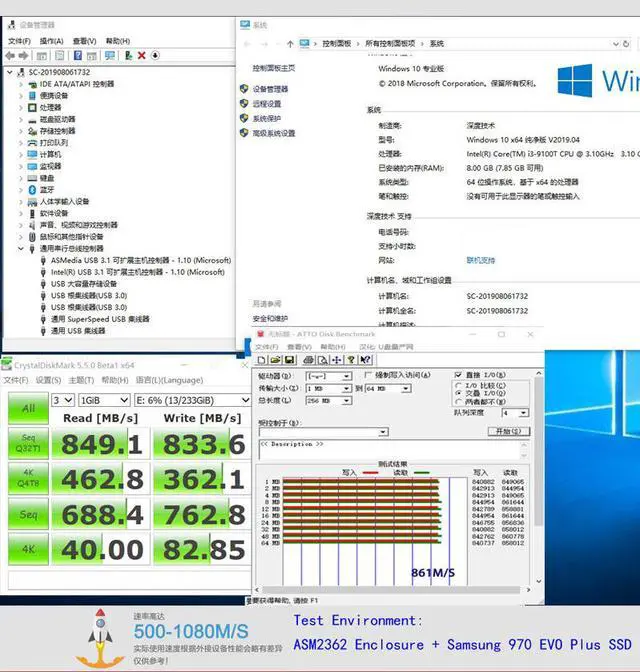The width and height of the screenshot is (640, 672).
Task: Select the I/O 比较 radio button
Action: point(458,385)
